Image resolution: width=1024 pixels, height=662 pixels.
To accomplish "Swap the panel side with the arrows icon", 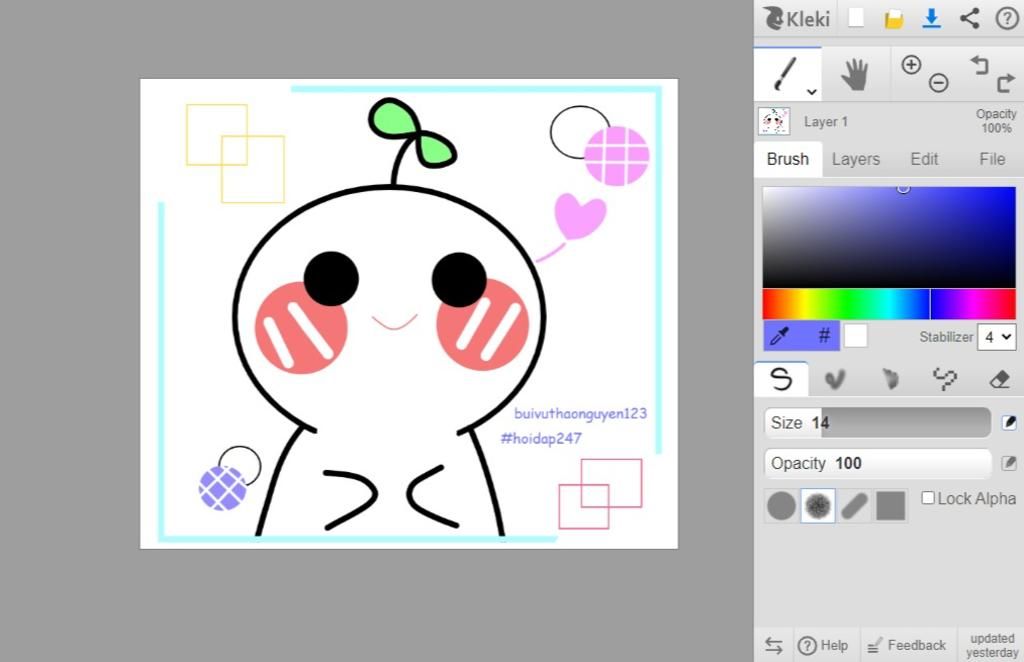I will tap(774, 645).
